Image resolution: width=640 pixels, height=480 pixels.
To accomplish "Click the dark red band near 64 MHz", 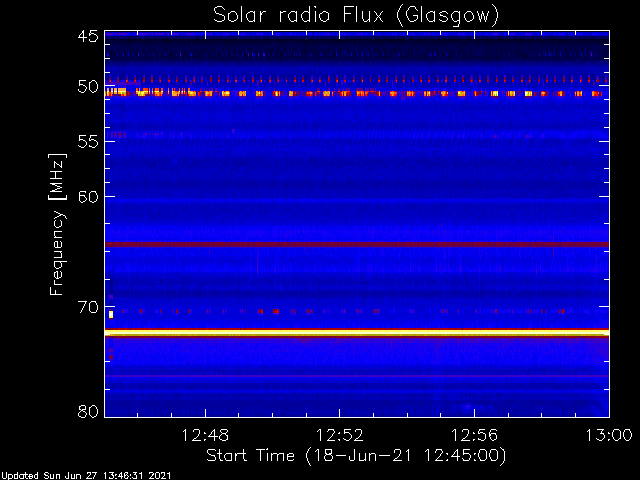I will (357, 244).
